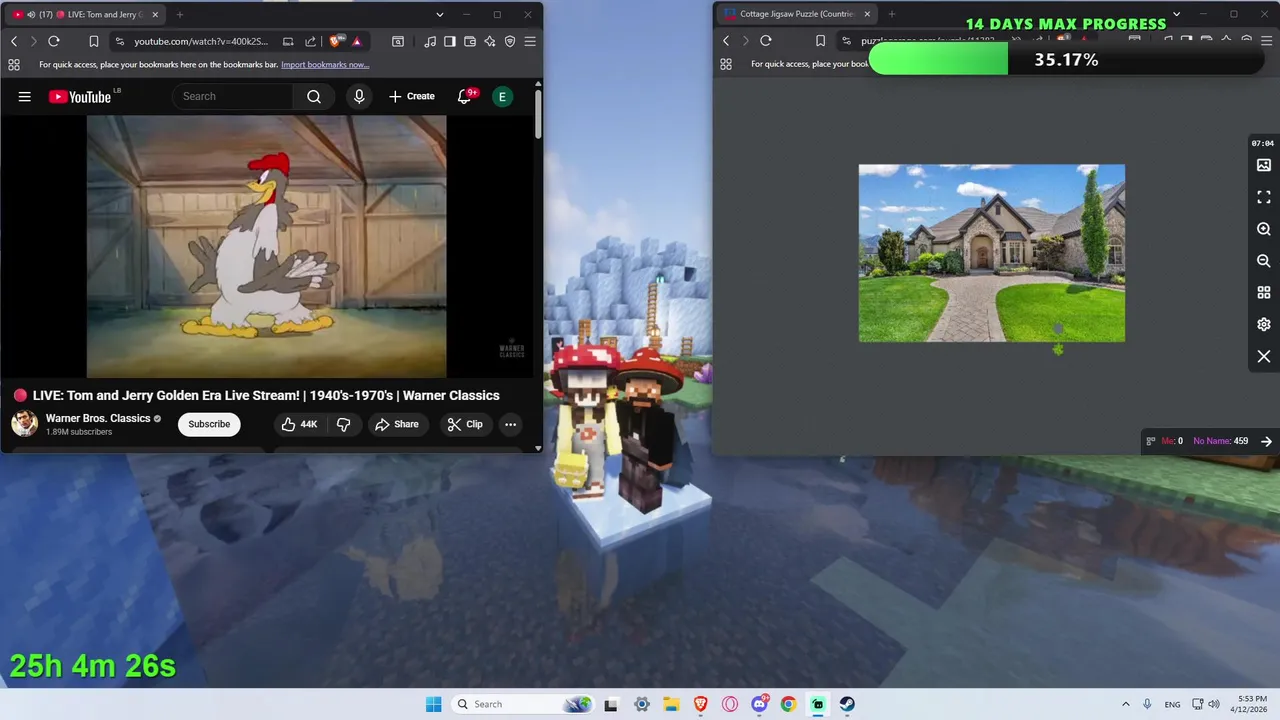Reload the YouTube browser page
Viewport: 1280px width, 720px height.
pos(54,41)
